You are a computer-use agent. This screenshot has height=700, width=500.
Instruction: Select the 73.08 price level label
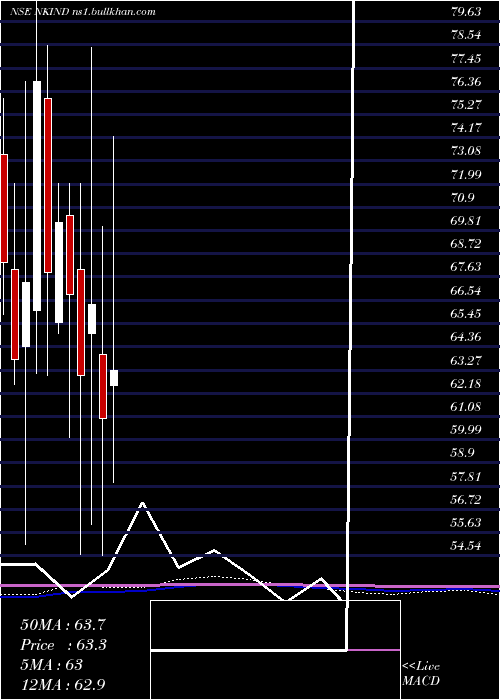tap(466, 150)
